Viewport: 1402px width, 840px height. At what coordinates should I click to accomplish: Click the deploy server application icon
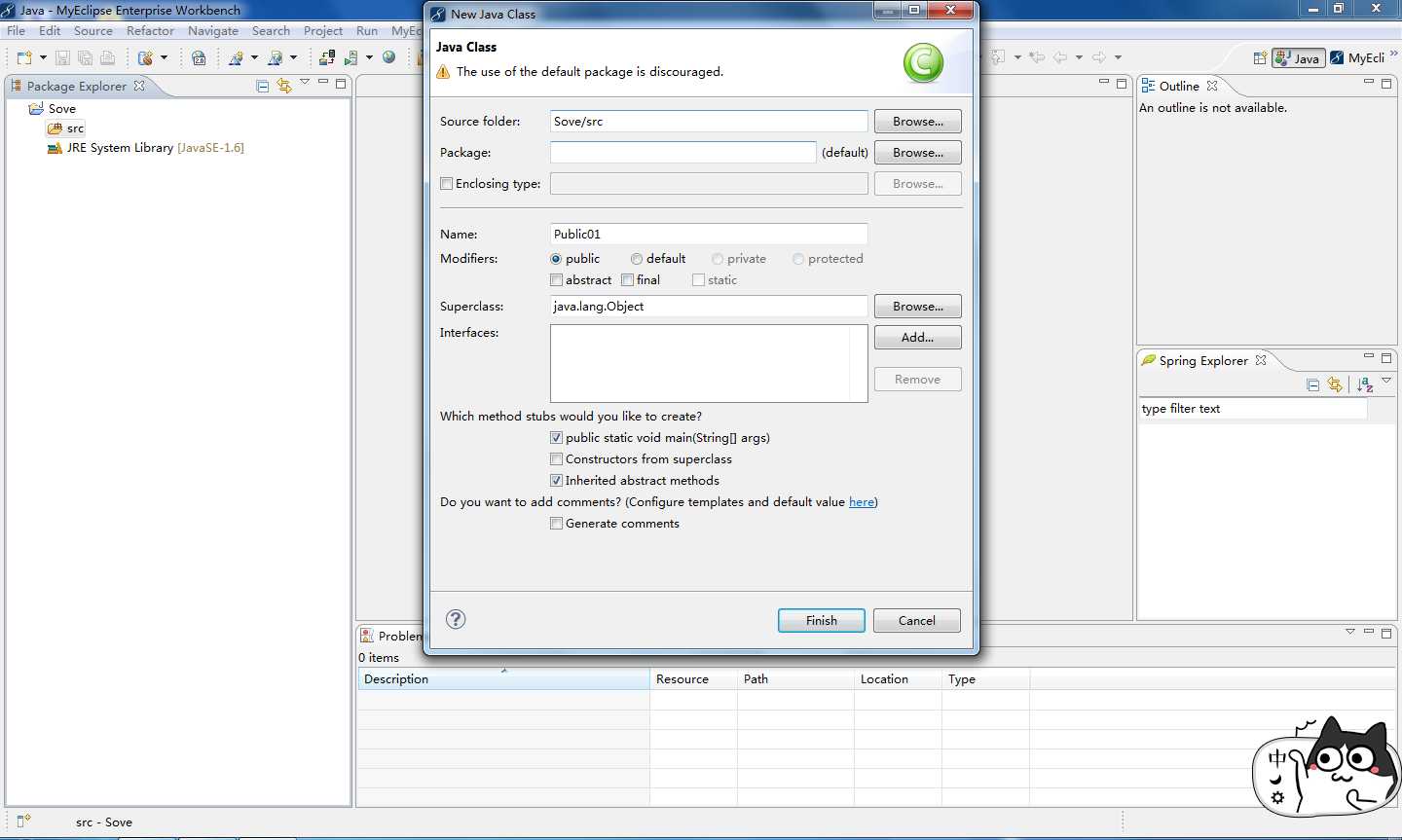[145, 57]
